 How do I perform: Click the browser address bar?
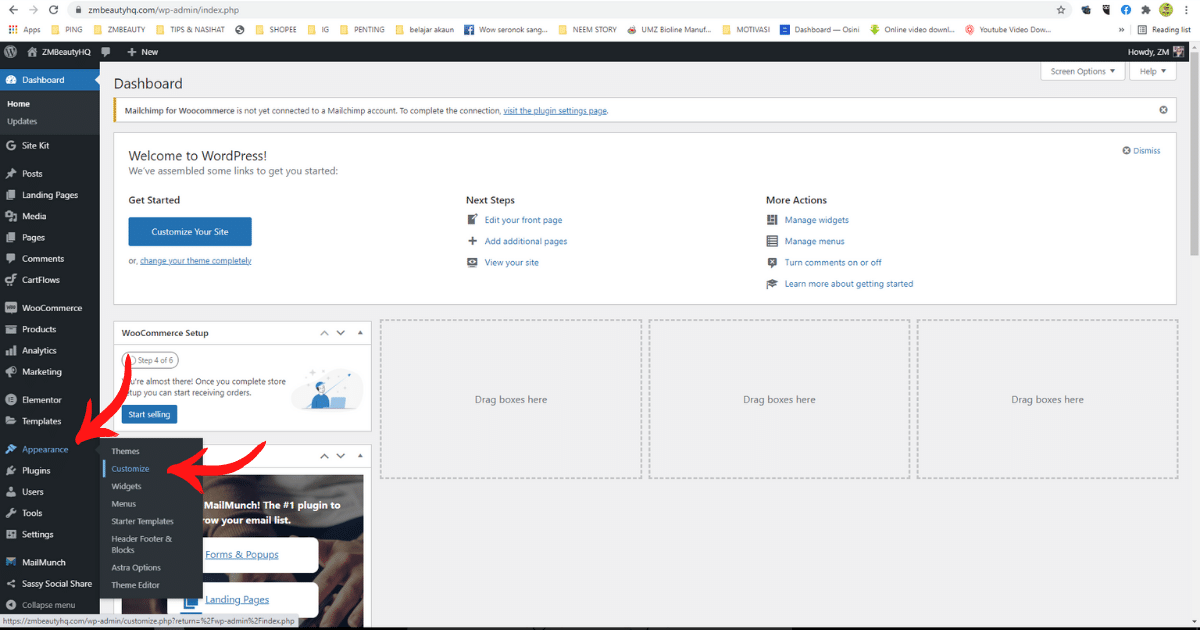tap(560, 9)
